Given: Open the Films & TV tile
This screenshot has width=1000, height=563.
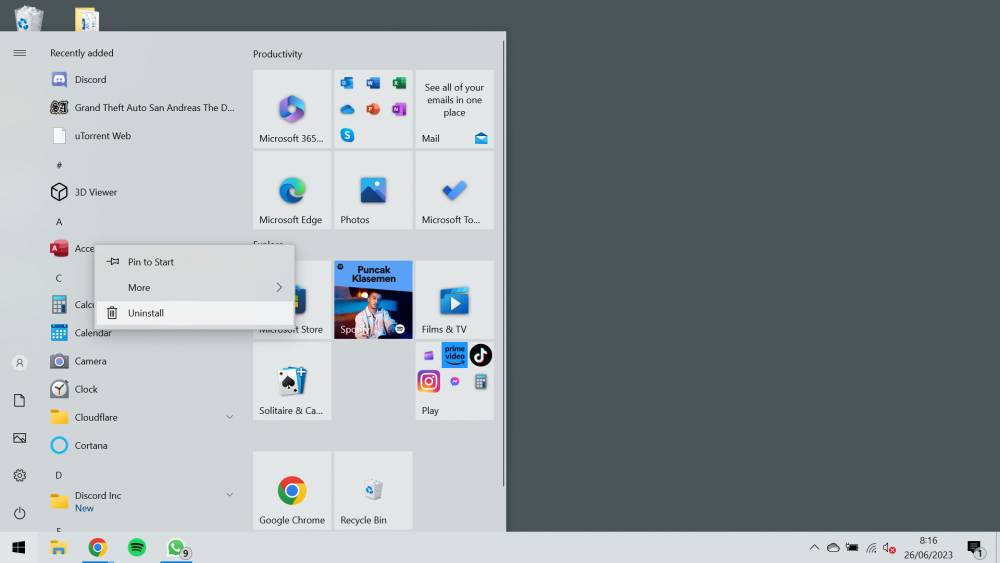Looking at the screenshot, I should point(454,300).
